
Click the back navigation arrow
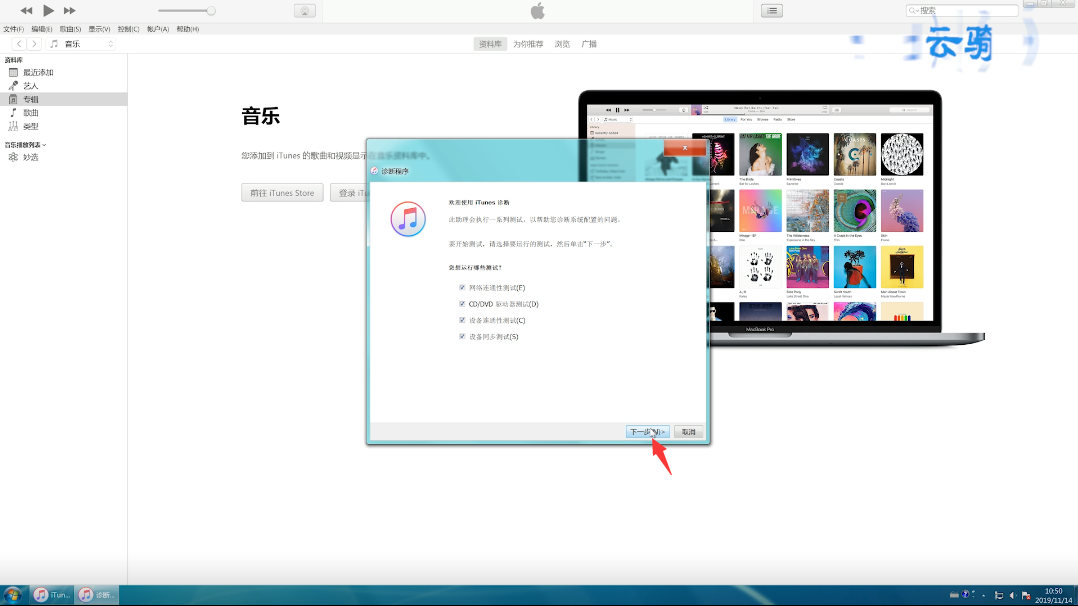(19, 43)
